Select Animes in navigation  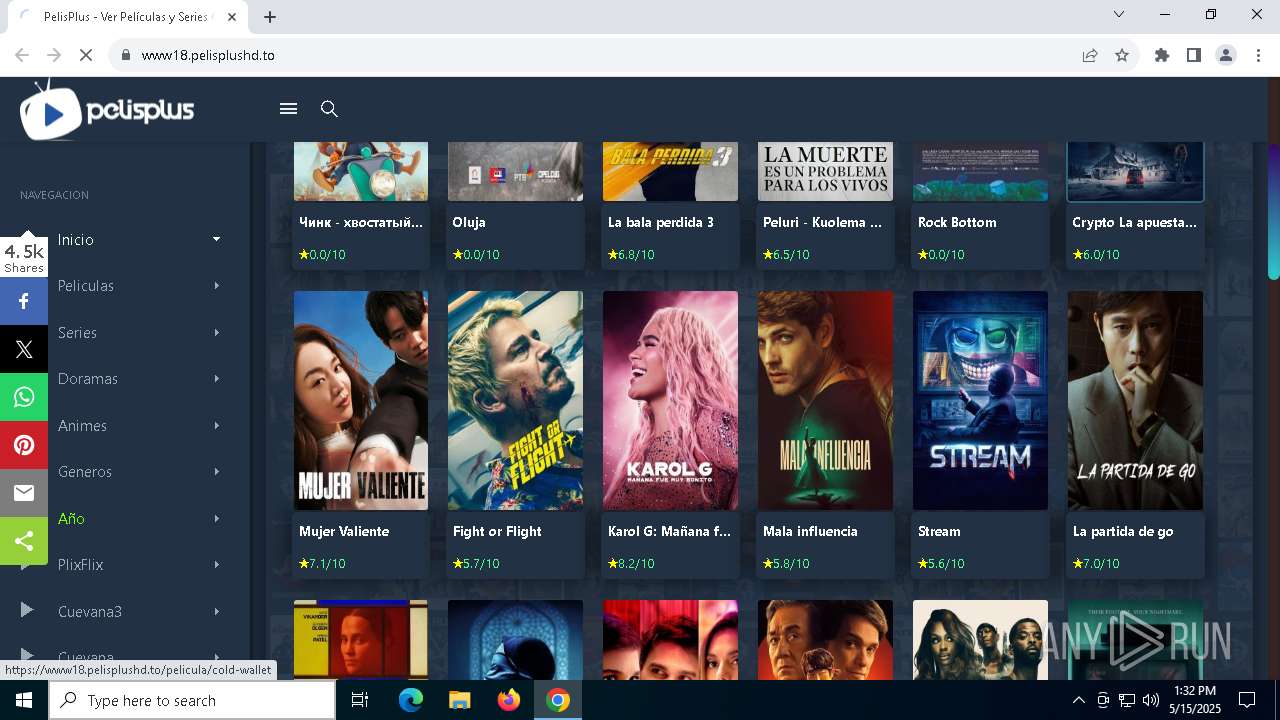pos(82,425)
